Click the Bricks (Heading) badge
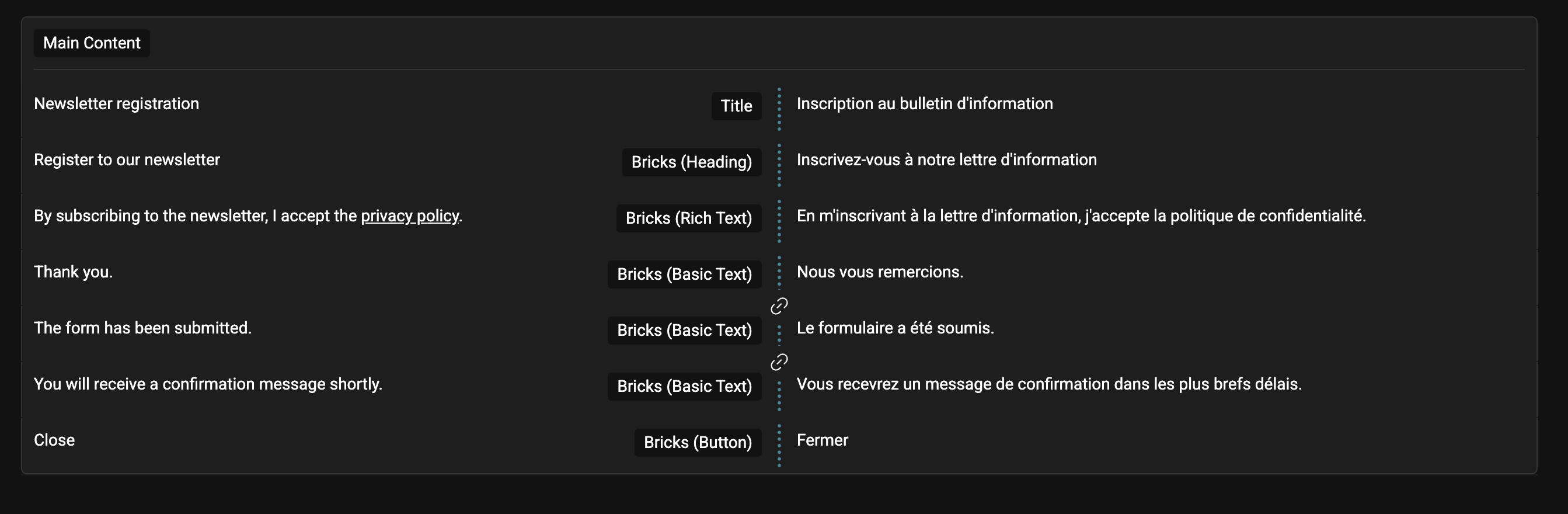The image size is (1568, 514). [x=692, y=162]
